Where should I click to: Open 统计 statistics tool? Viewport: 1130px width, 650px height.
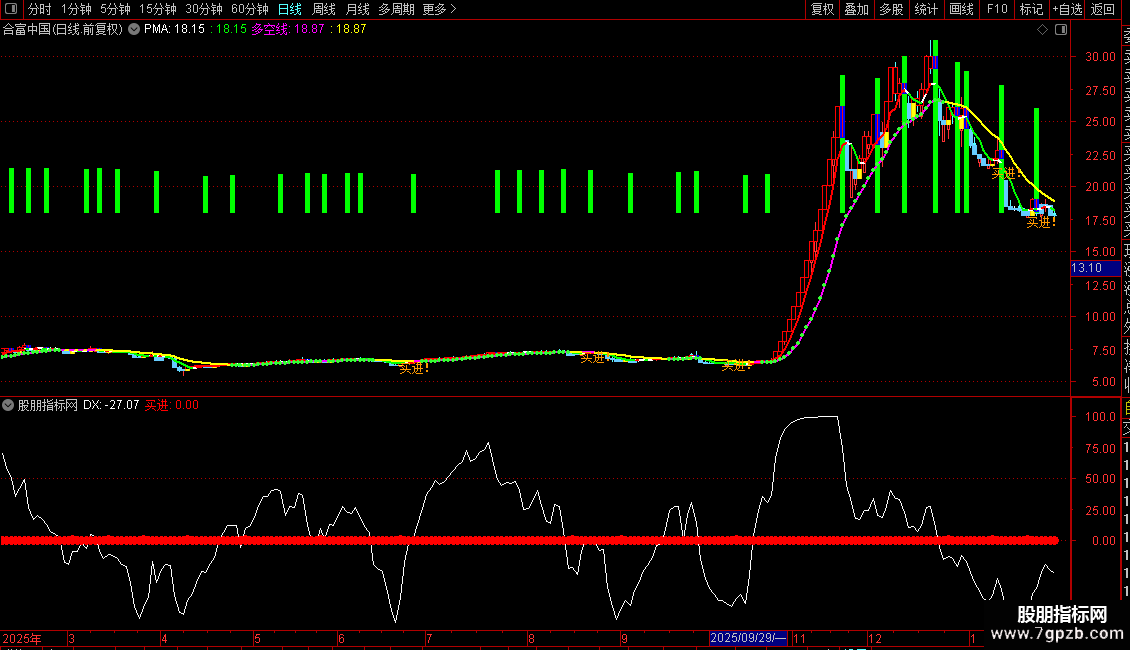(x=926, y=9)
